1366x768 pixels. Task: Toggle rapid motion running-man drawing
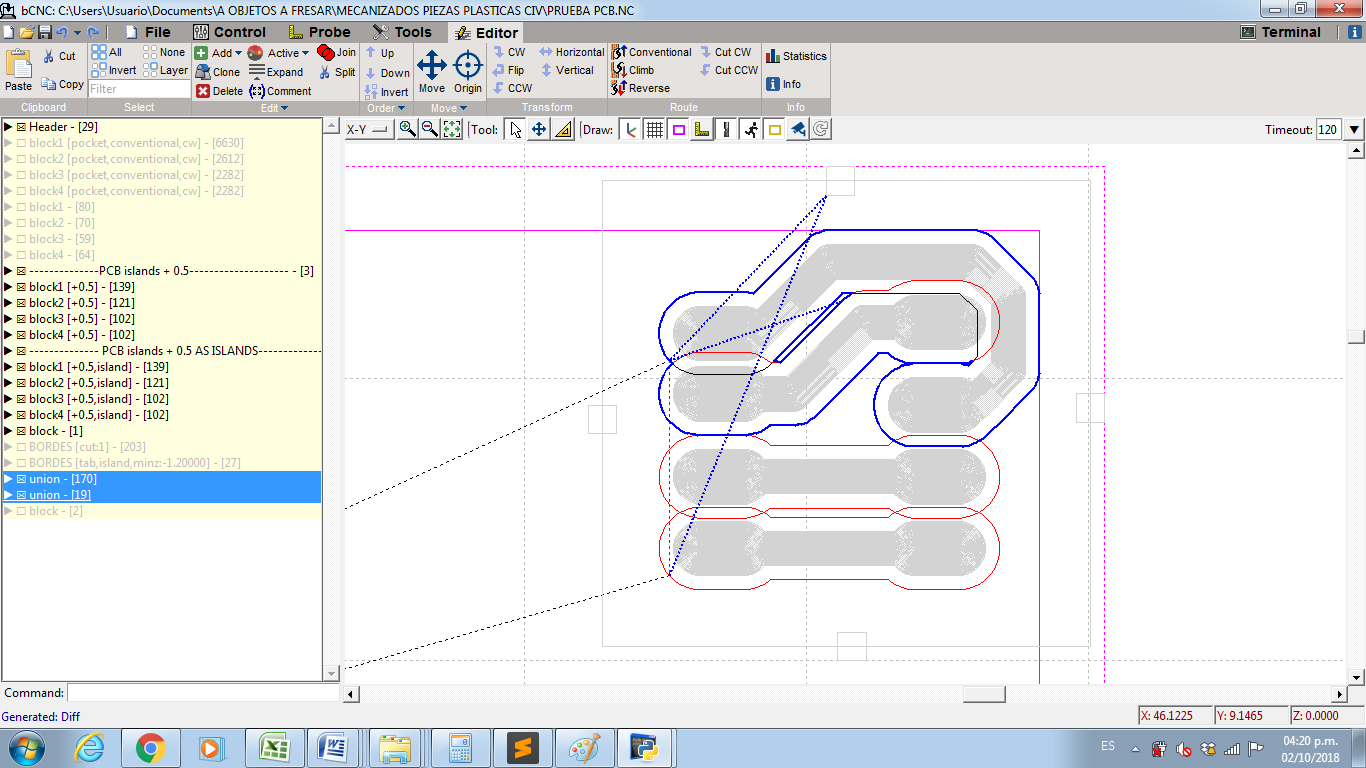click(751, 129)
